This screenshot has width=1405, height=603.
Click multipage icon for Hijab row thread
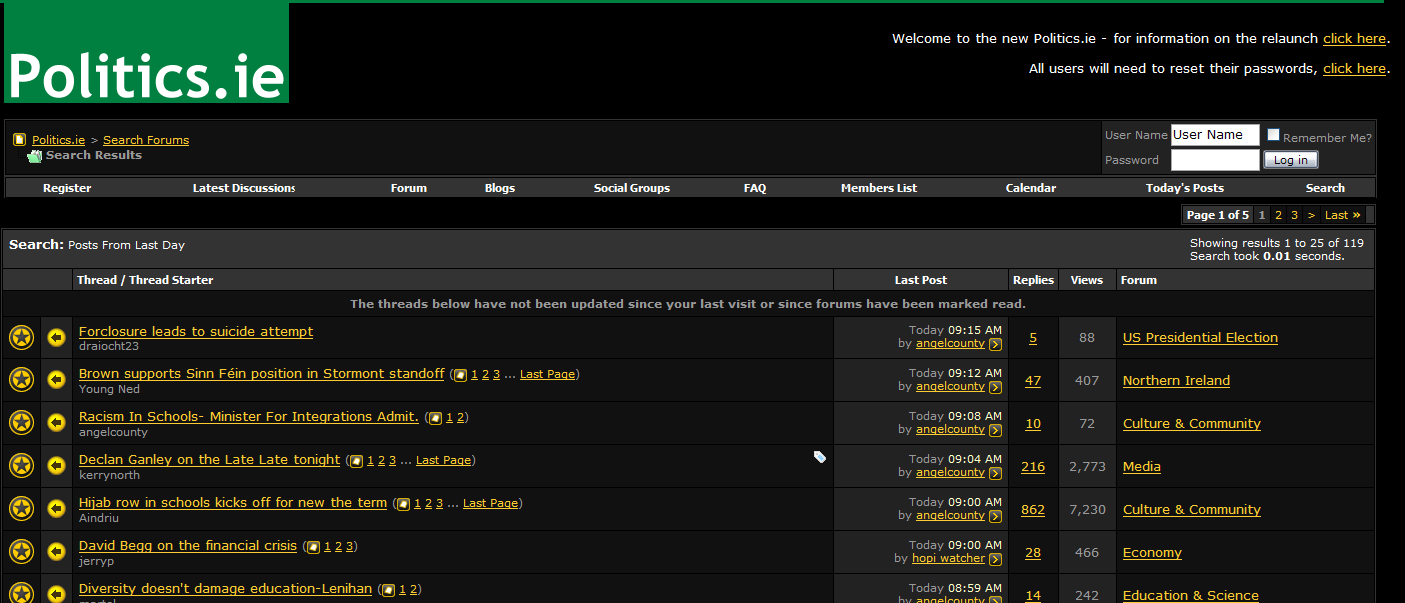pyautogui.click(x=403, y=504)
